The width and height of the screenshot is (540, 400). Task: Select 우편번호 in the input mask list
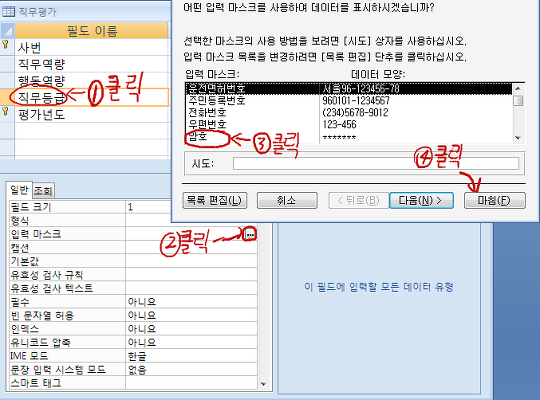(207, 124)
